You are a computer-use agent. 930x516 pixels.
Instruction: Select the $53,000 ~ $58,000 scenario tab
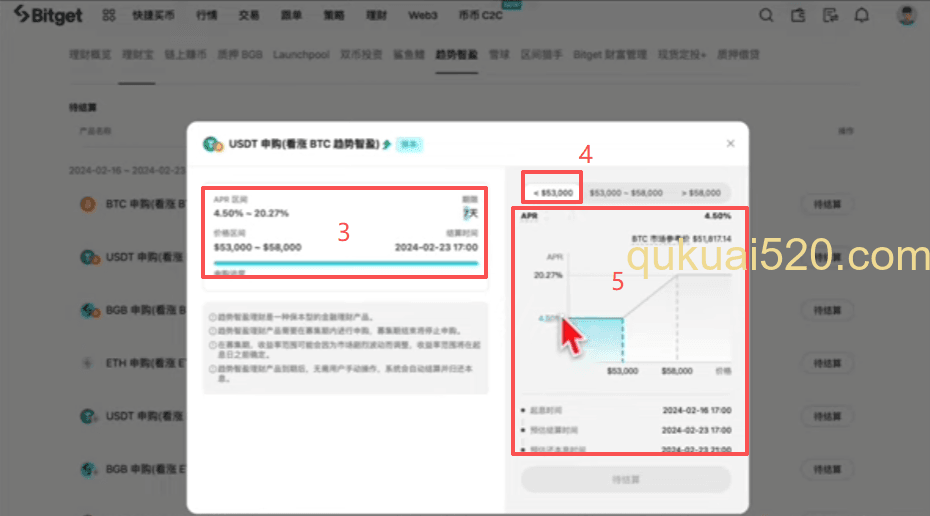pyautogui.click(x=626, y=193)
